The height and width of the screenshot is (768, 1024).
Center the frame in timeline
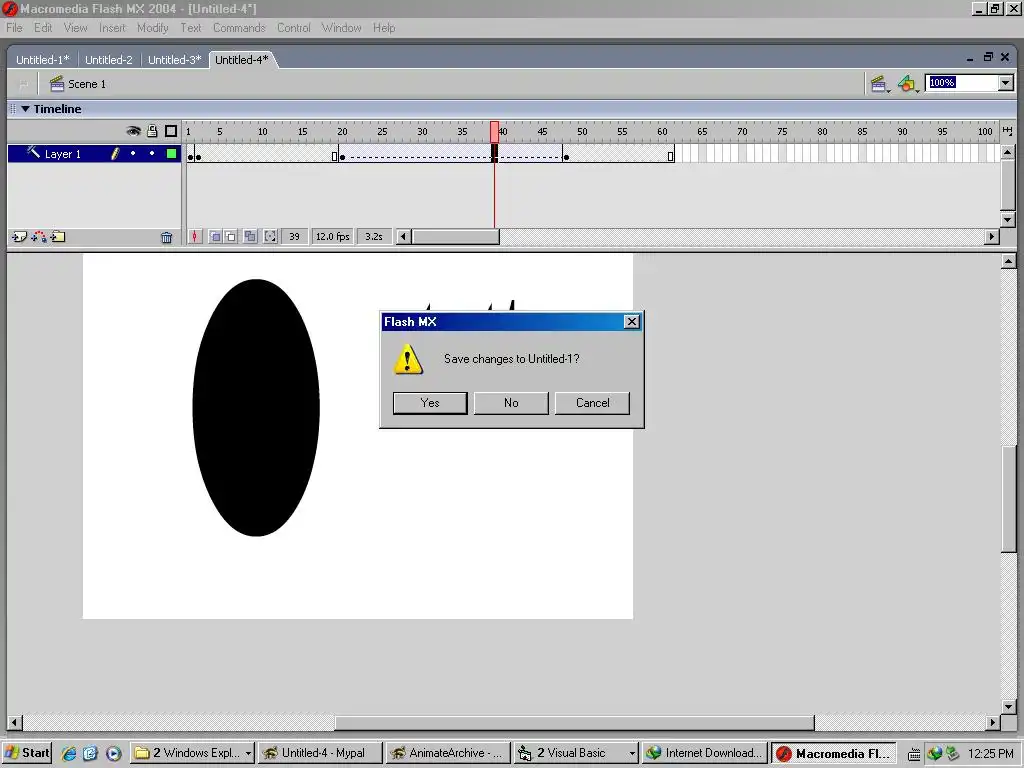coord(195,236)
